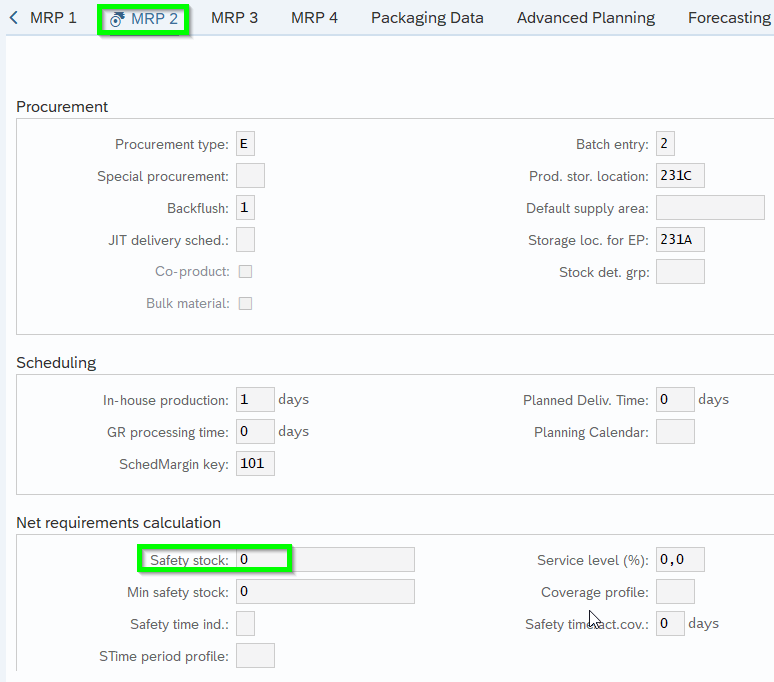Viewport: 774px width, 682px height.
Task: Go to the MRP 4 tab
Action: pyautogui.click(x=314, y=18)
